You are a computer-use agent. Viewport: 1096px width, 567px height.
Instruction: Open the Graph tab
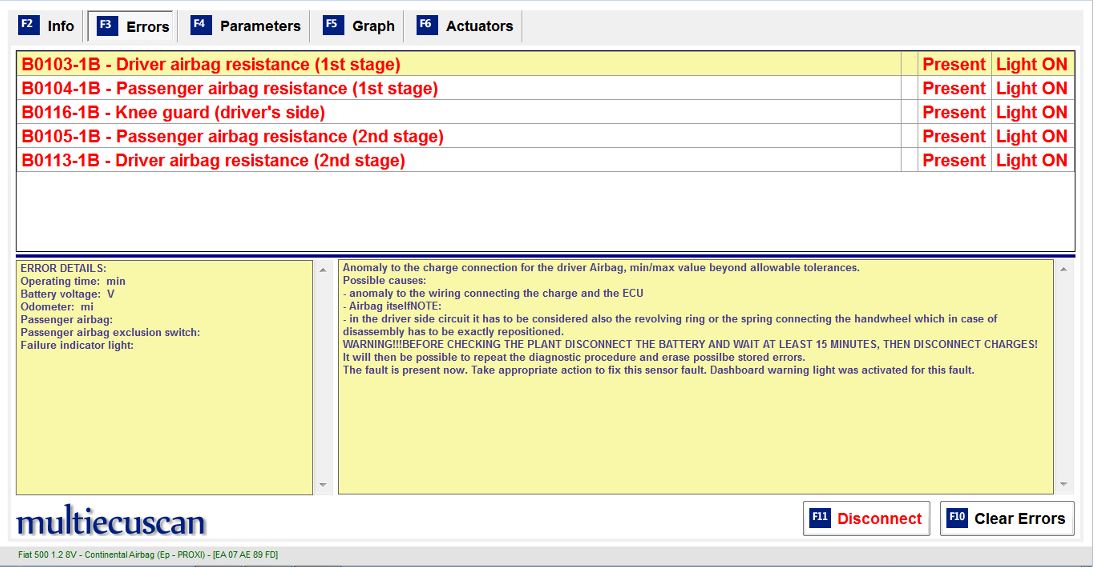coord(360,26)
